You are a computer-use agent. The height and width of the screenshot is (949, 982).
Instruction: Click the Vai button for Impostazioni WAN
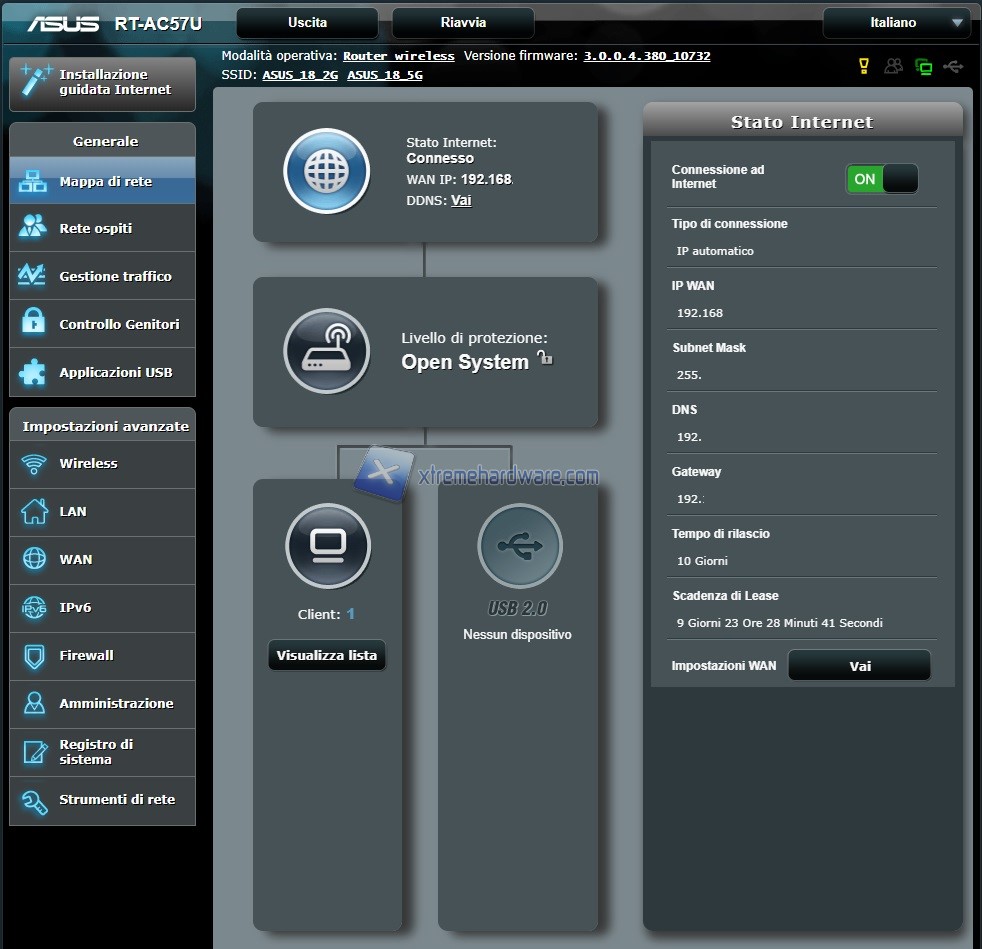[859, 666]
